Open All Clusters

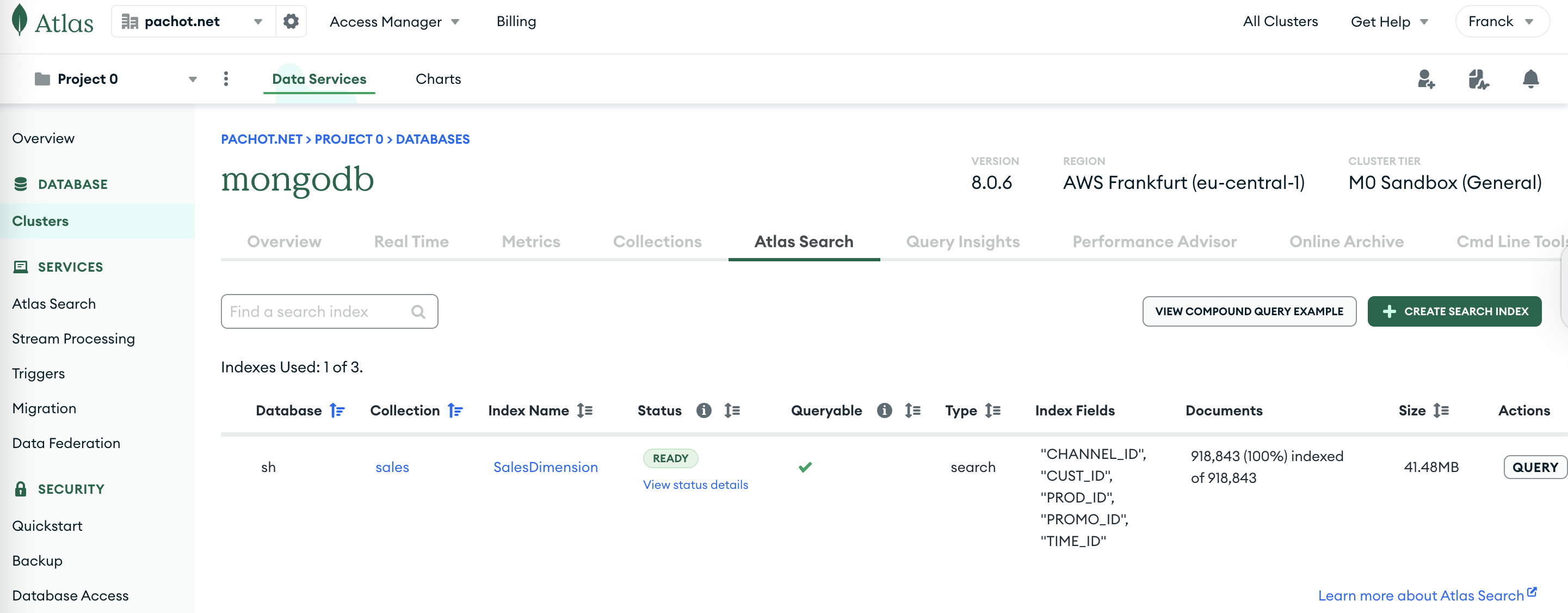[x=1280, y=21]
